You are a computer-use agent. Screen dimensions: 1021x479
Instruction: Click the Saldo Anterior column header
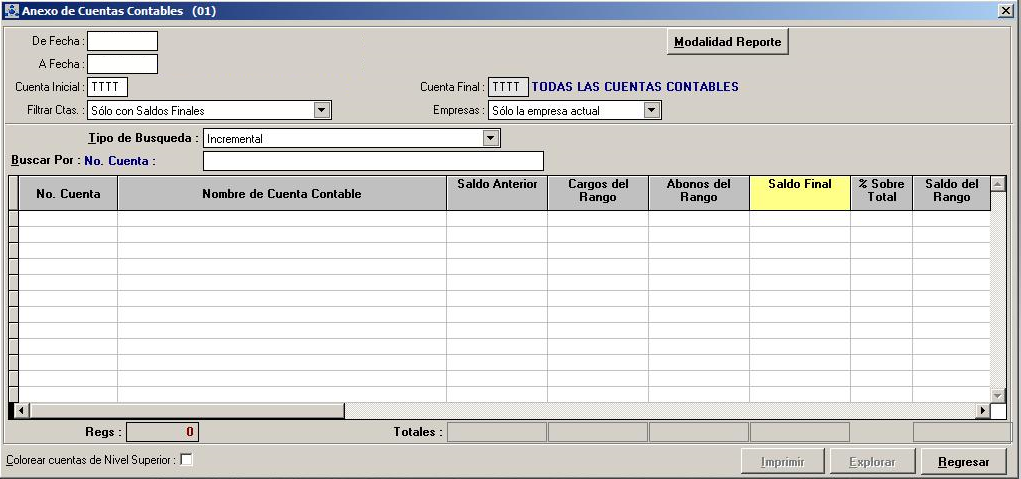497,191
